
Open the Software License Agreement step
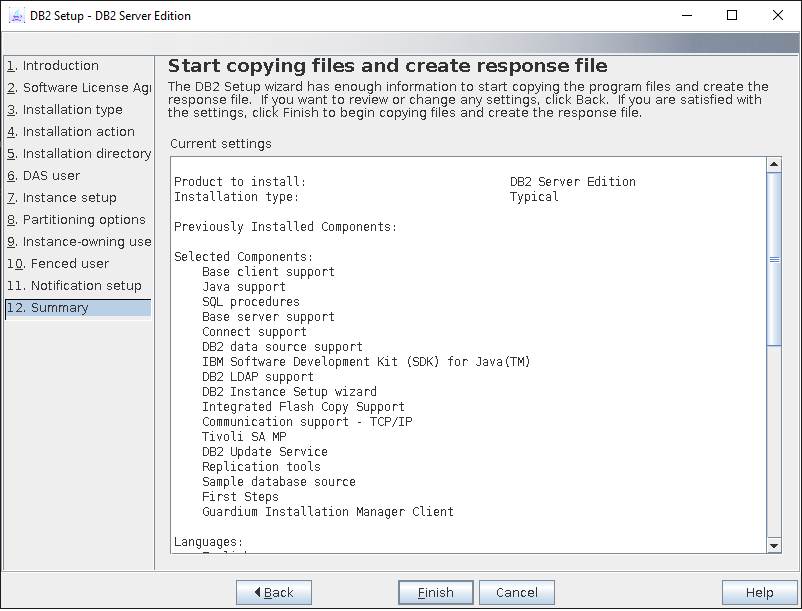[78, 88]
